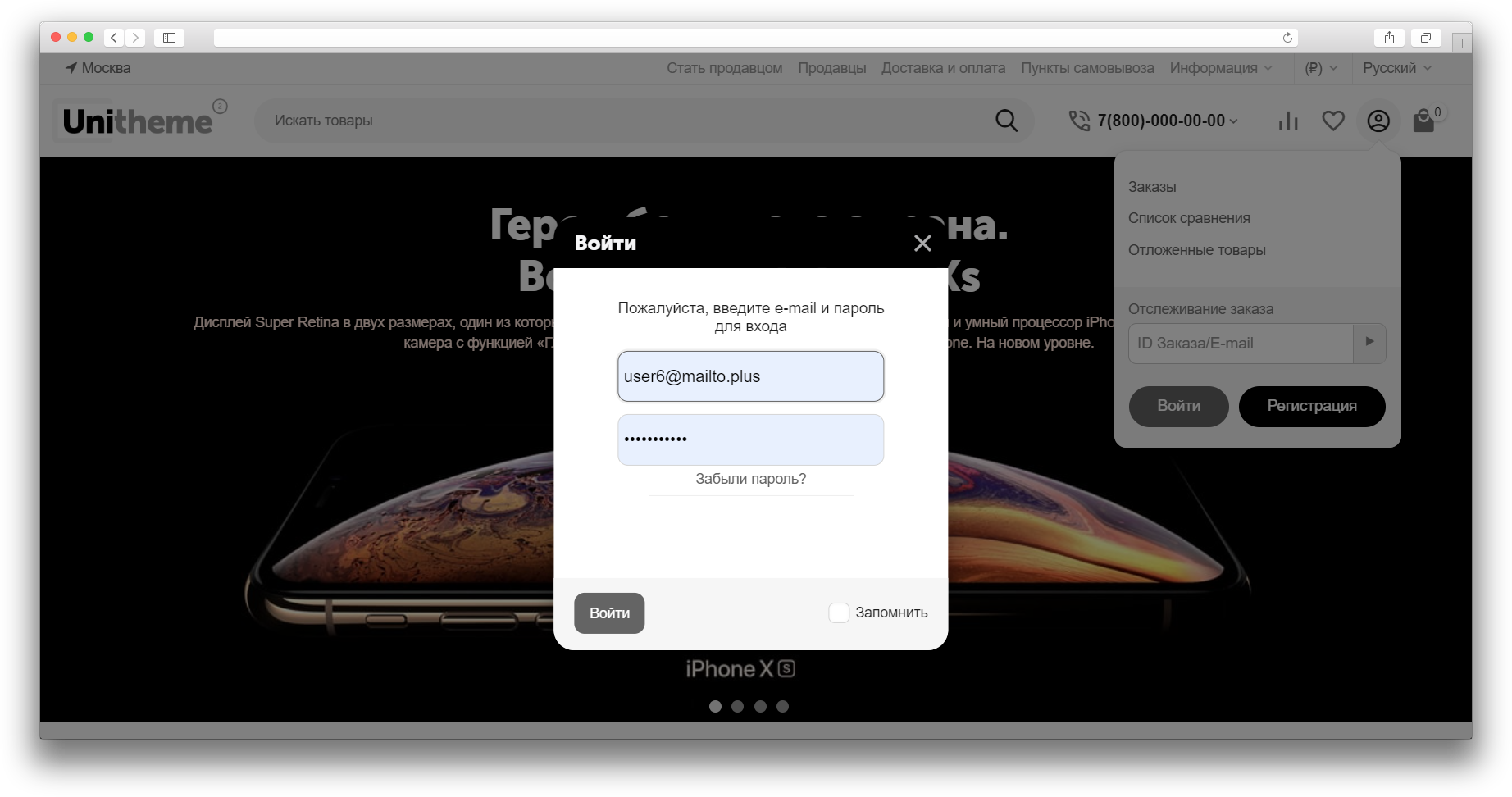The height and width of the screenshot is (797, 1512).
Task: Expand the Информация dropdown
Action: tap(1221, 68)
